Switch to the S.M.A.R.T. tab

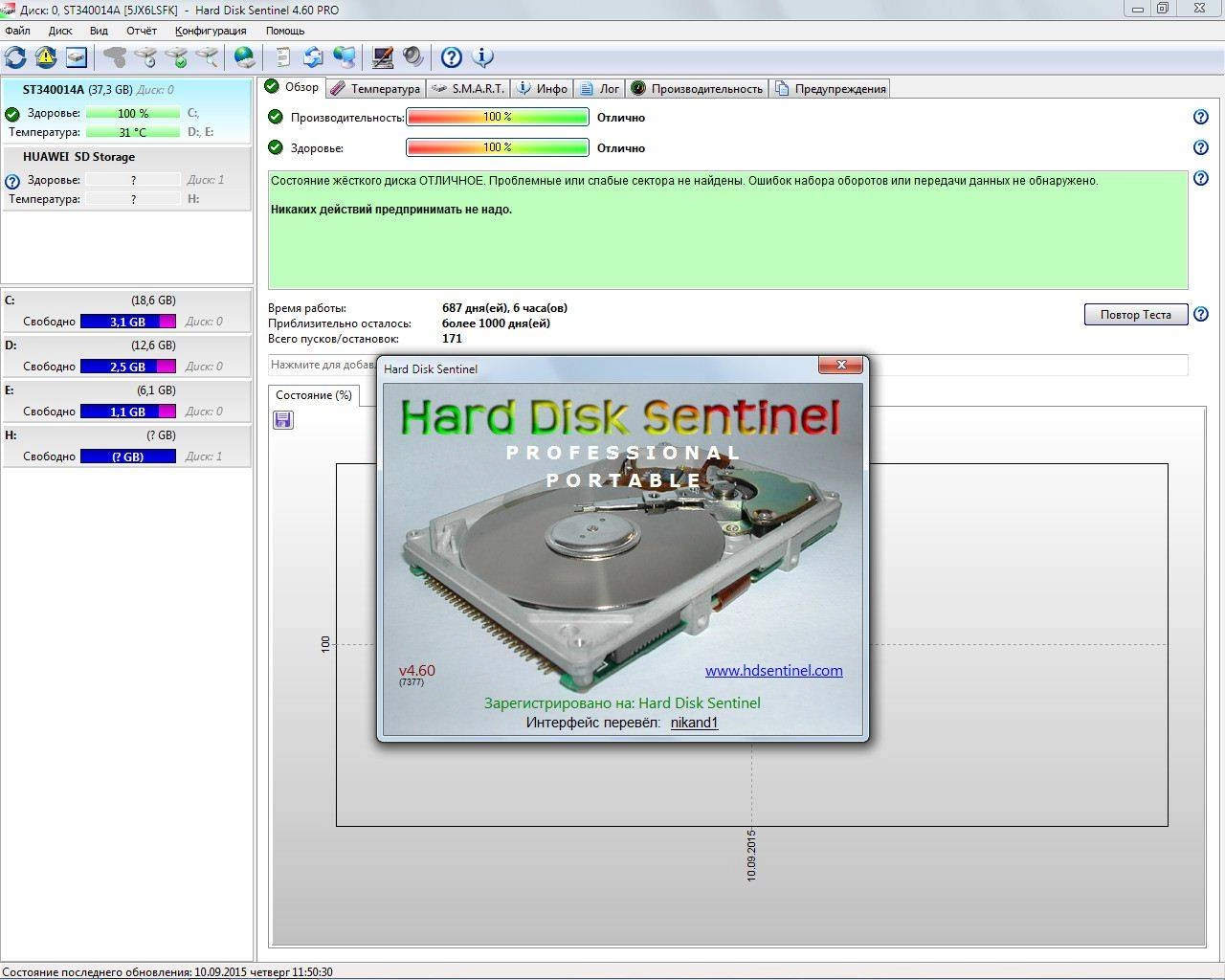click(467, 89)
